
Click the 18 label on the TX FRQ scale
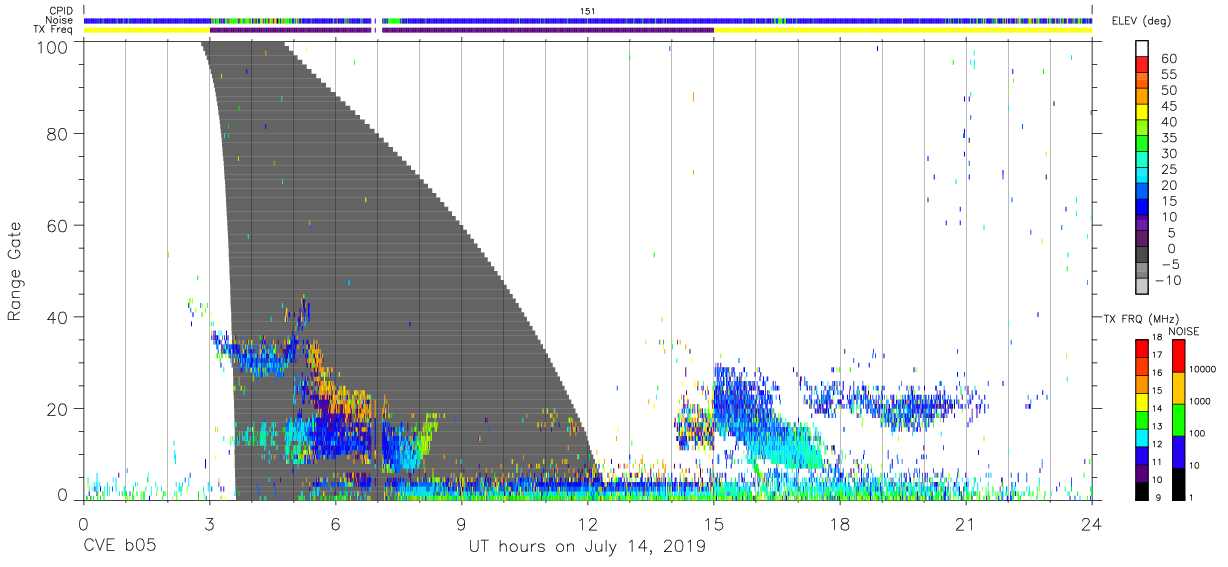1157,338
